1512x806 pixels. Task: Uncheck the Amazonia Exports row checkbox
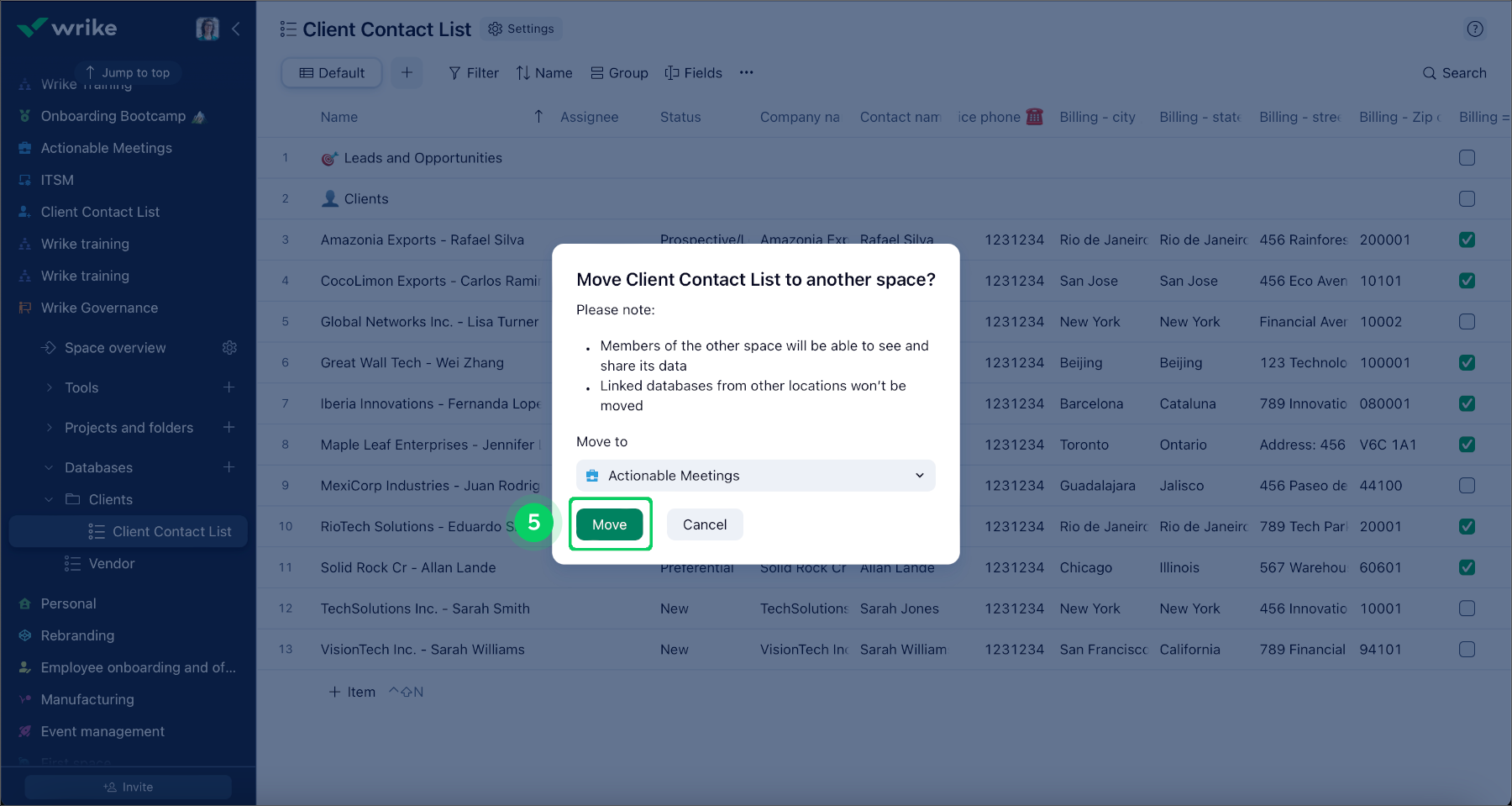1467,240
